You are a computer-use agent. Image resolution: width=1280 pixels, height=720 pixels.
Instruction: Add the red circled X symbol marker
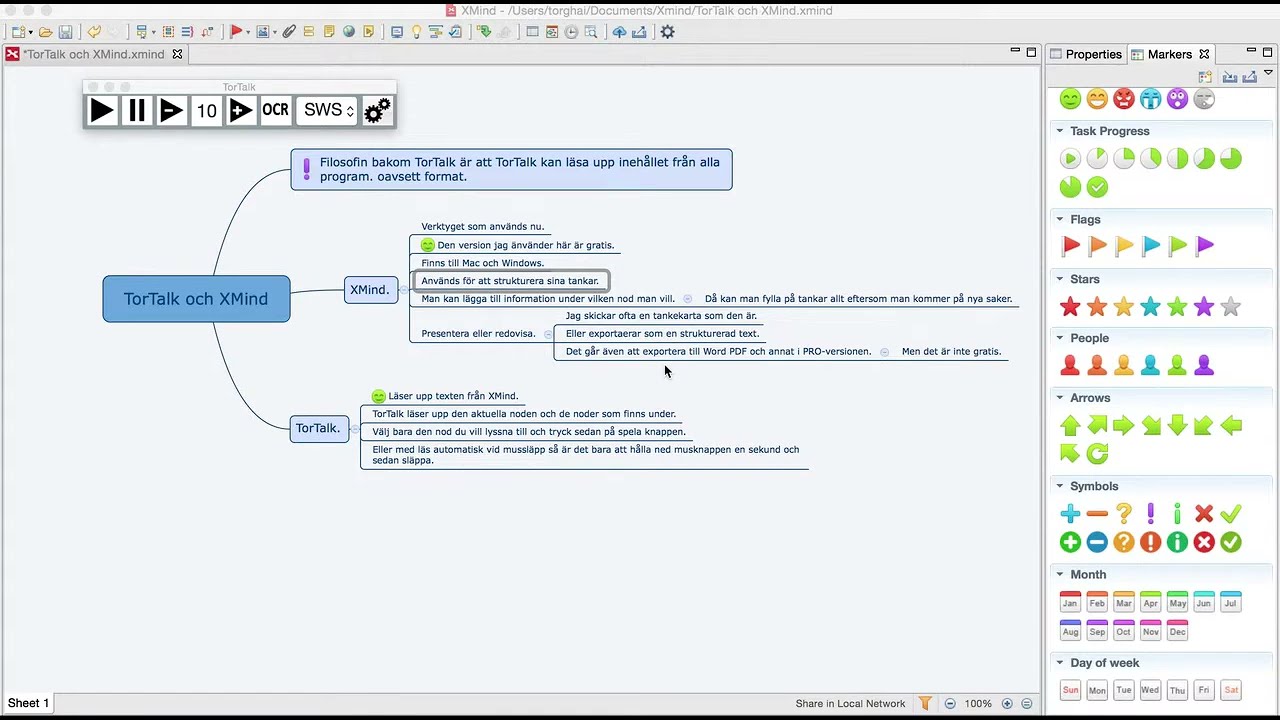[x=1204, y=542]
